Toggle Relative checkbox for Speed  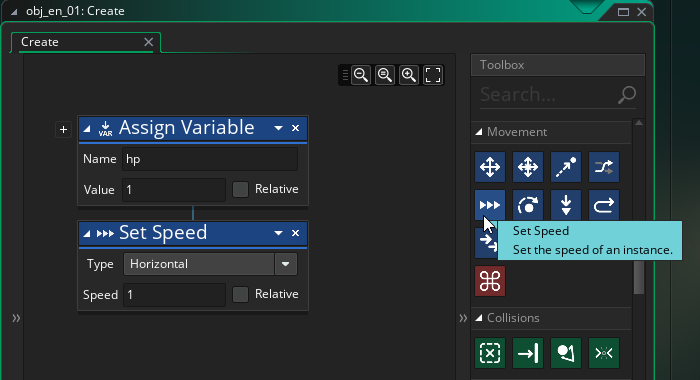[240, 294]
